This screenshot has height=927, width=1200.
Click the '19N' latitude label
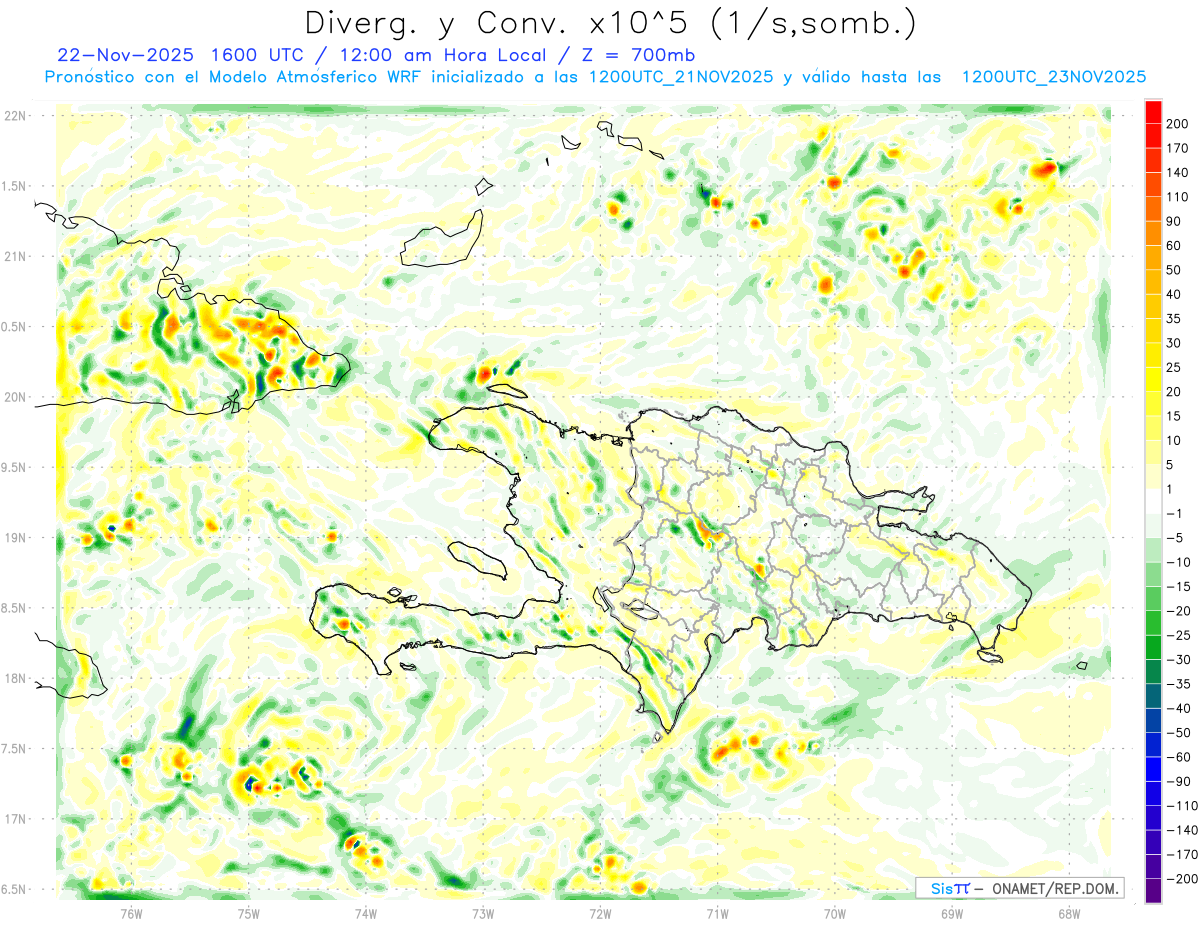point(15,538)
